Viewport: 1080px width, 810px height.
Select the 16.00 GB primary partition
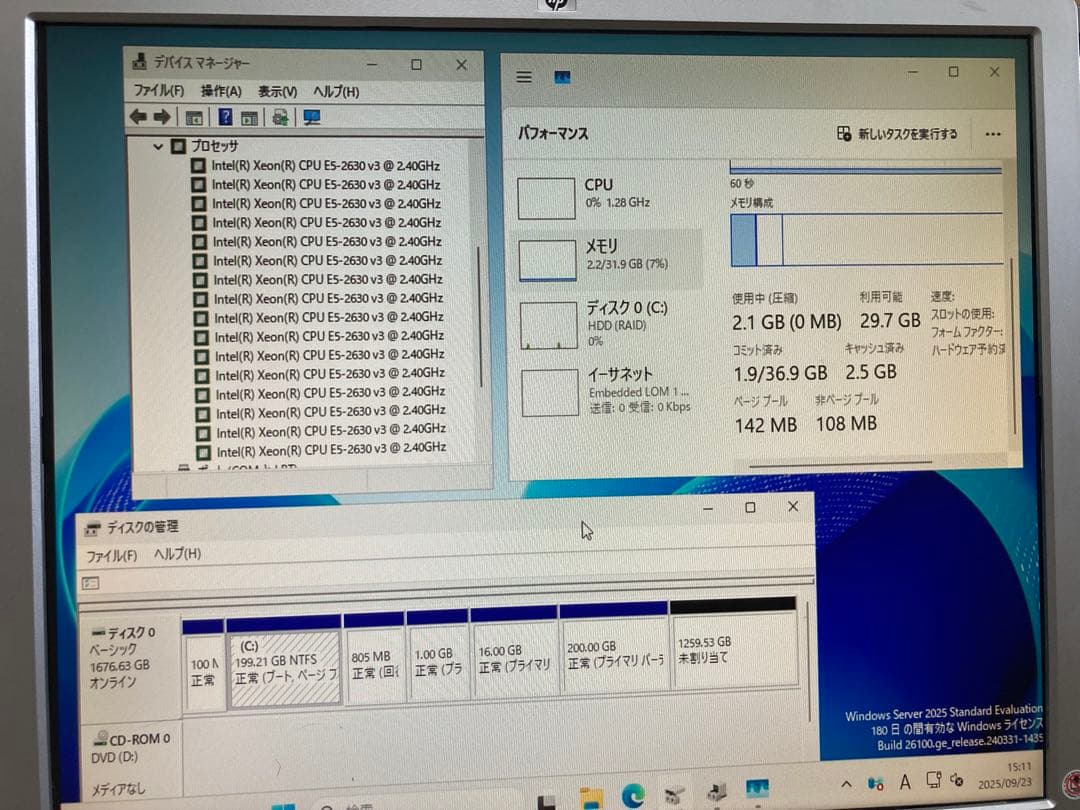pos(515,658)
